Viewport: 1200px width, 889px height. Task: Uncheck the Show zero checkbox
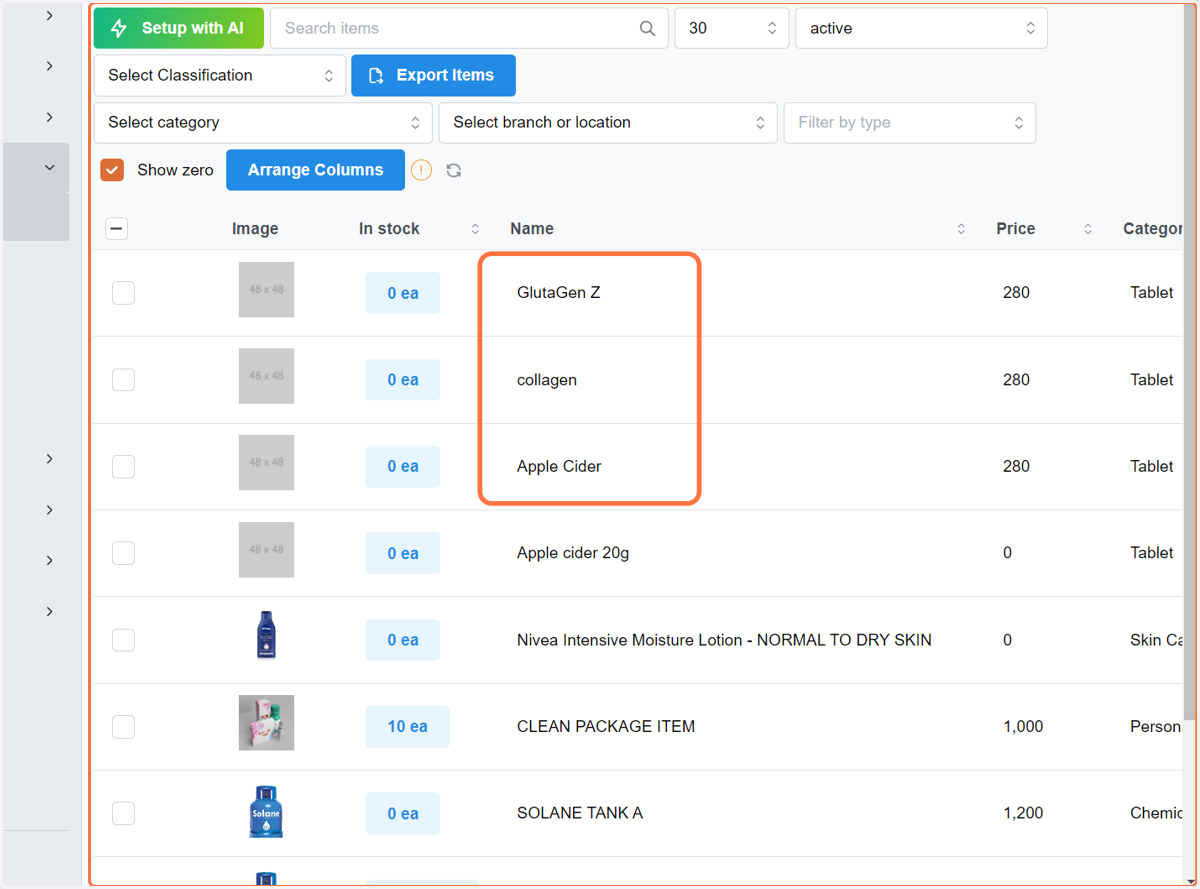coord(112,170)
